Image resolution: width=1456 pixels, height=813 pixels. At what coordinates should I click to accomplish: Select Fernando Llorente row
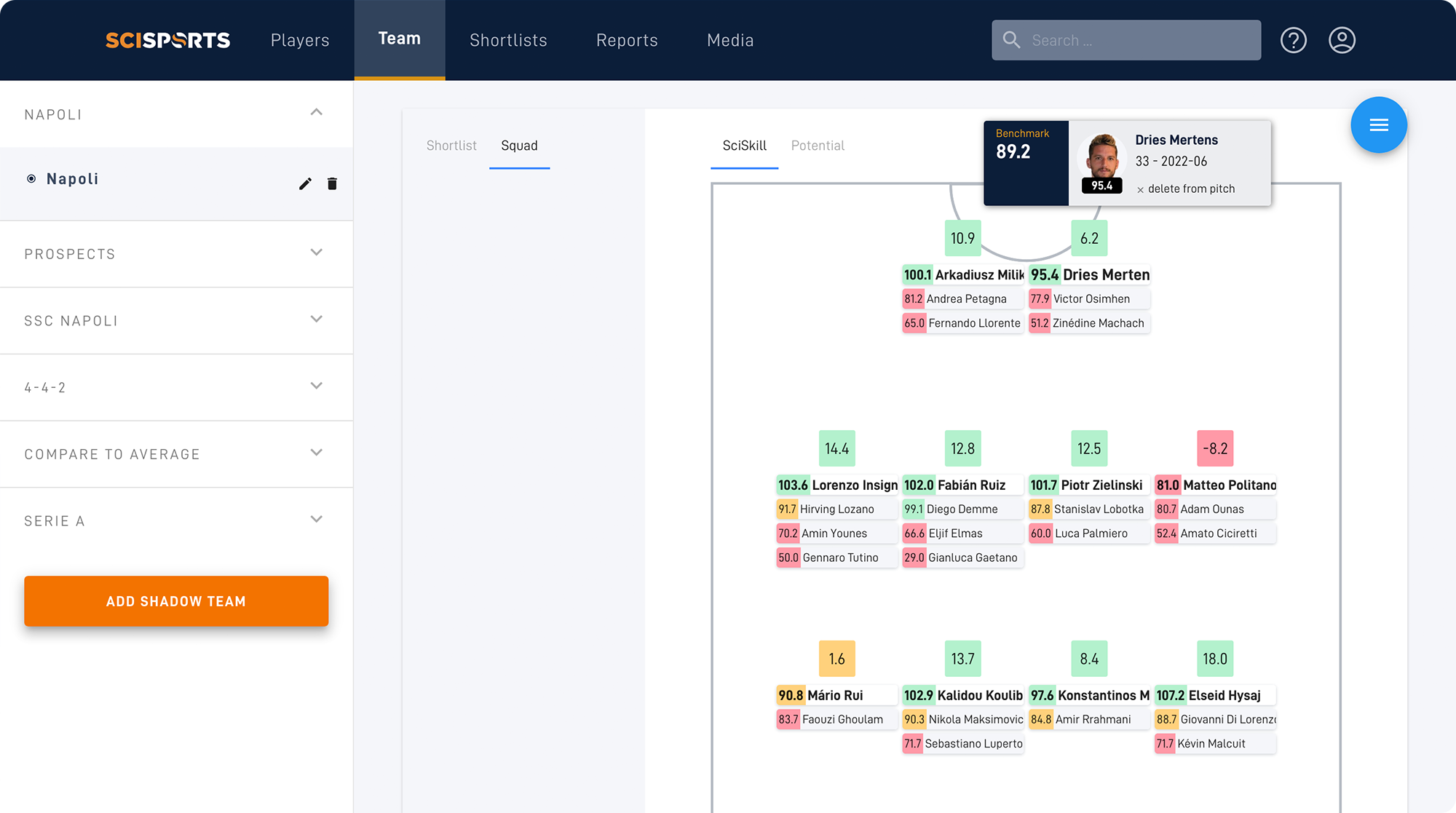pyautogui.click(x=963, y=323)
